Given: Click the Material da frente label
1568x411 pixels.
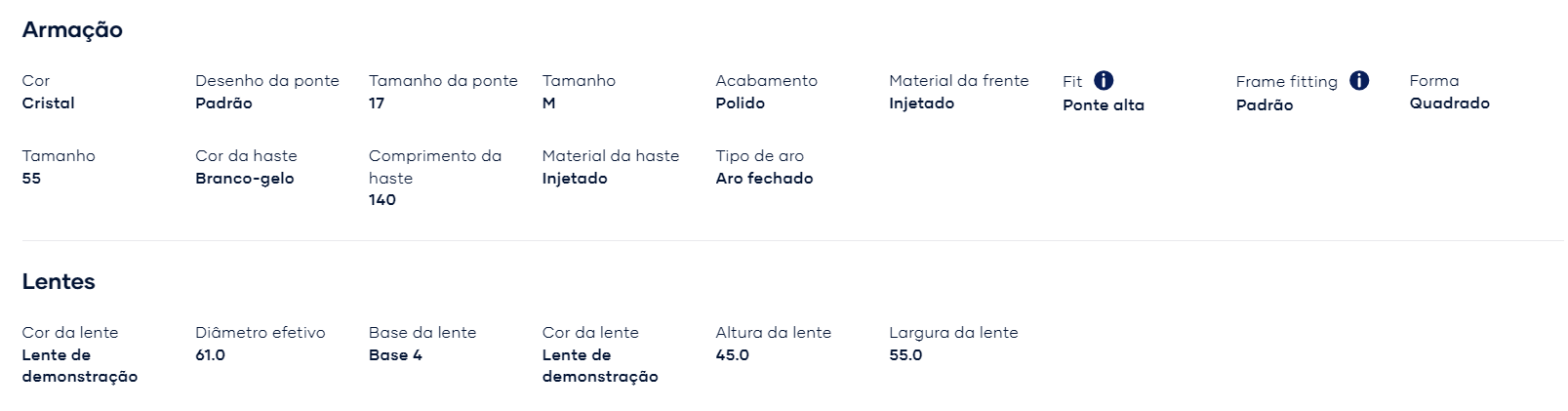Looking at the screenshot, I should [x=958, y=81].
